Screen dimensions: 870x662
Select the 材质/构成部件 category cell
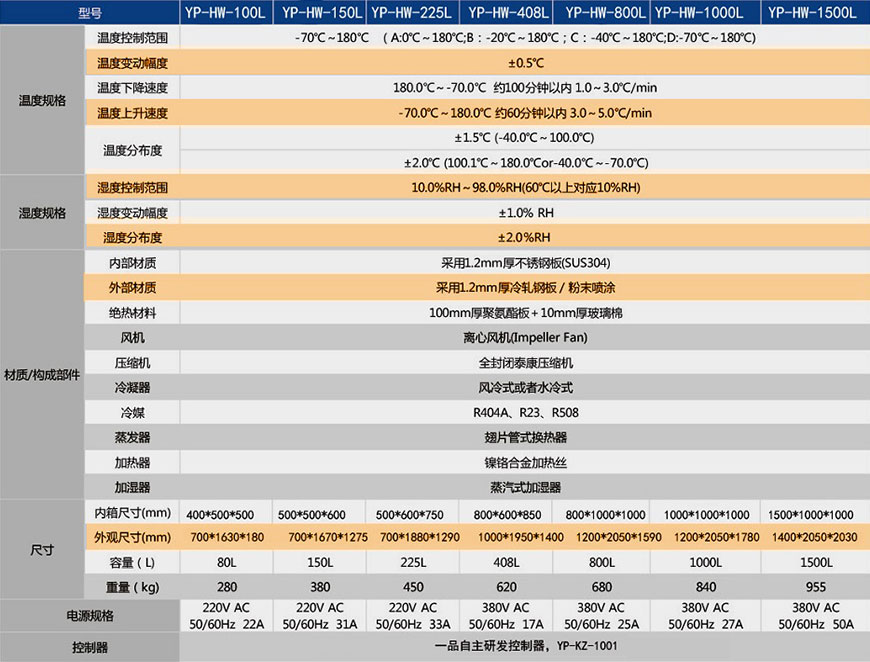[42, 374]
